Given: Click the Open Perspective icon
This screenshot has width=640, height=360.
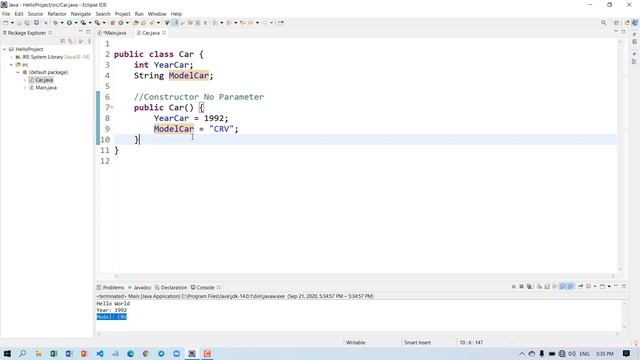Looking at the screenshot, I should (x=616, y=23).
